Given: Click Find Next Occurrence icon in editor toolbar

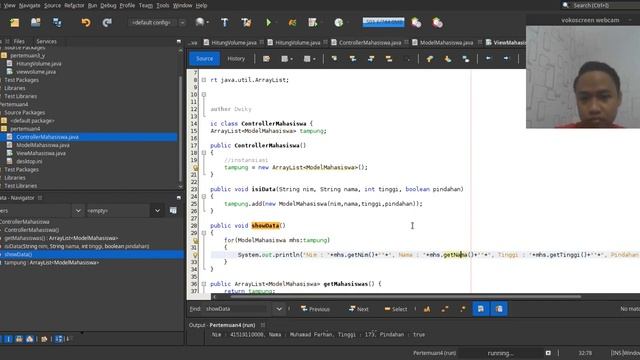Looking at the screenshot, I should click(x=371, y=59).
